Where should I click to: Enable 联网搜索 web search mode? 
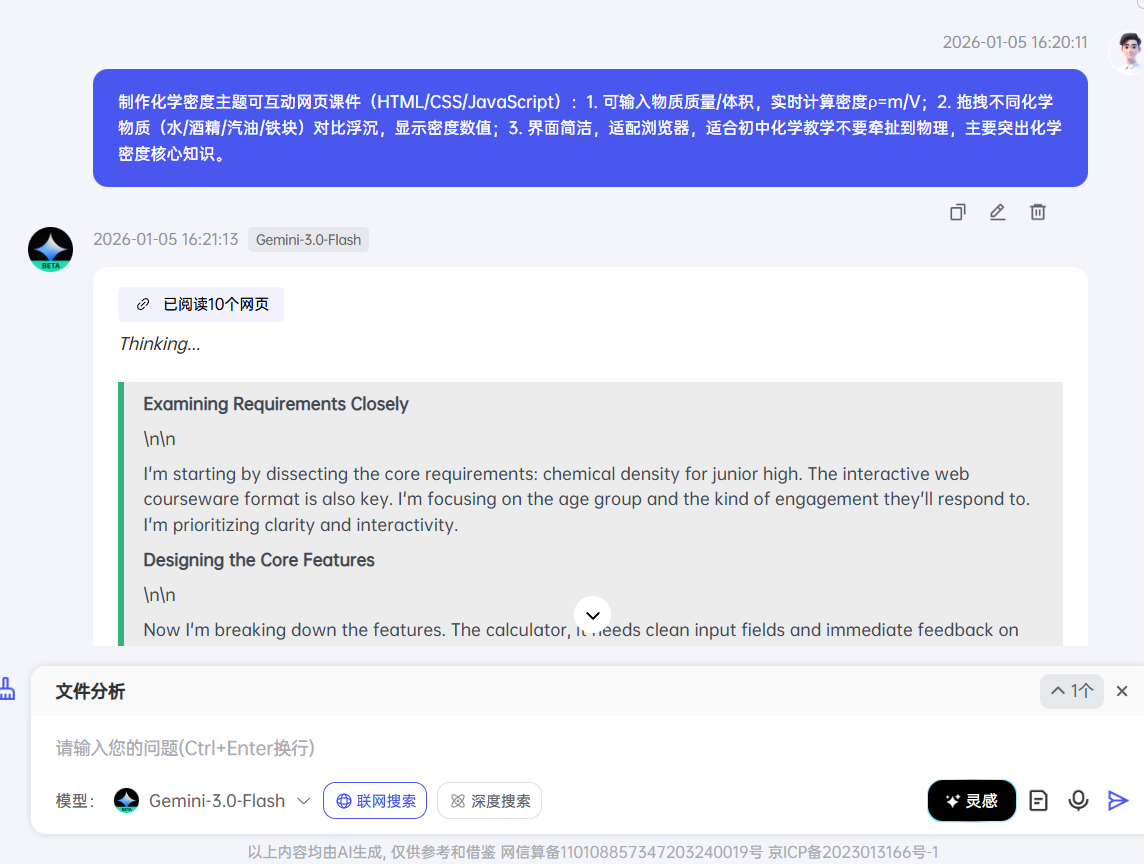point(374,800)
